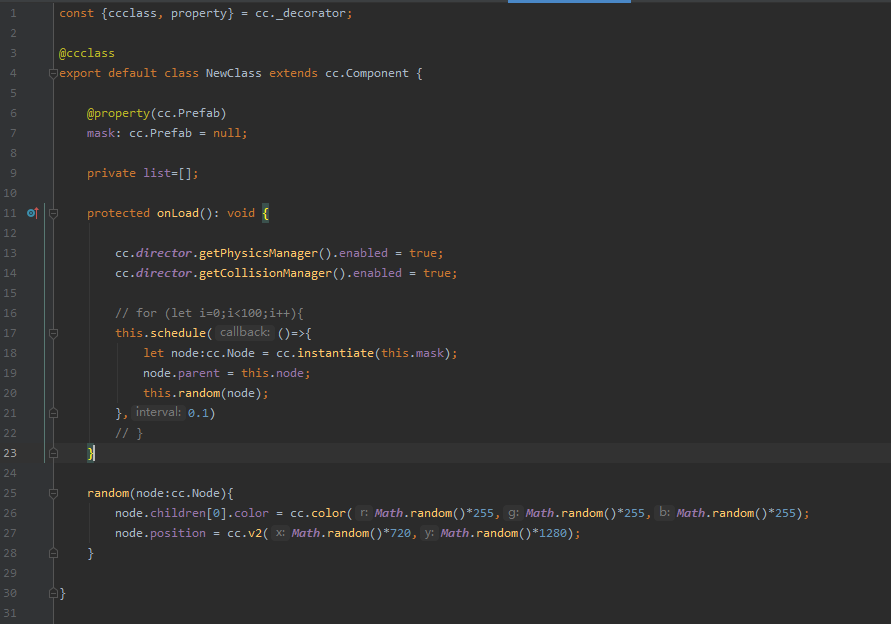Collapse the NewClass class fold marker on line 4
This screenshot has width=891, height=624.
[x=53, y=73]
